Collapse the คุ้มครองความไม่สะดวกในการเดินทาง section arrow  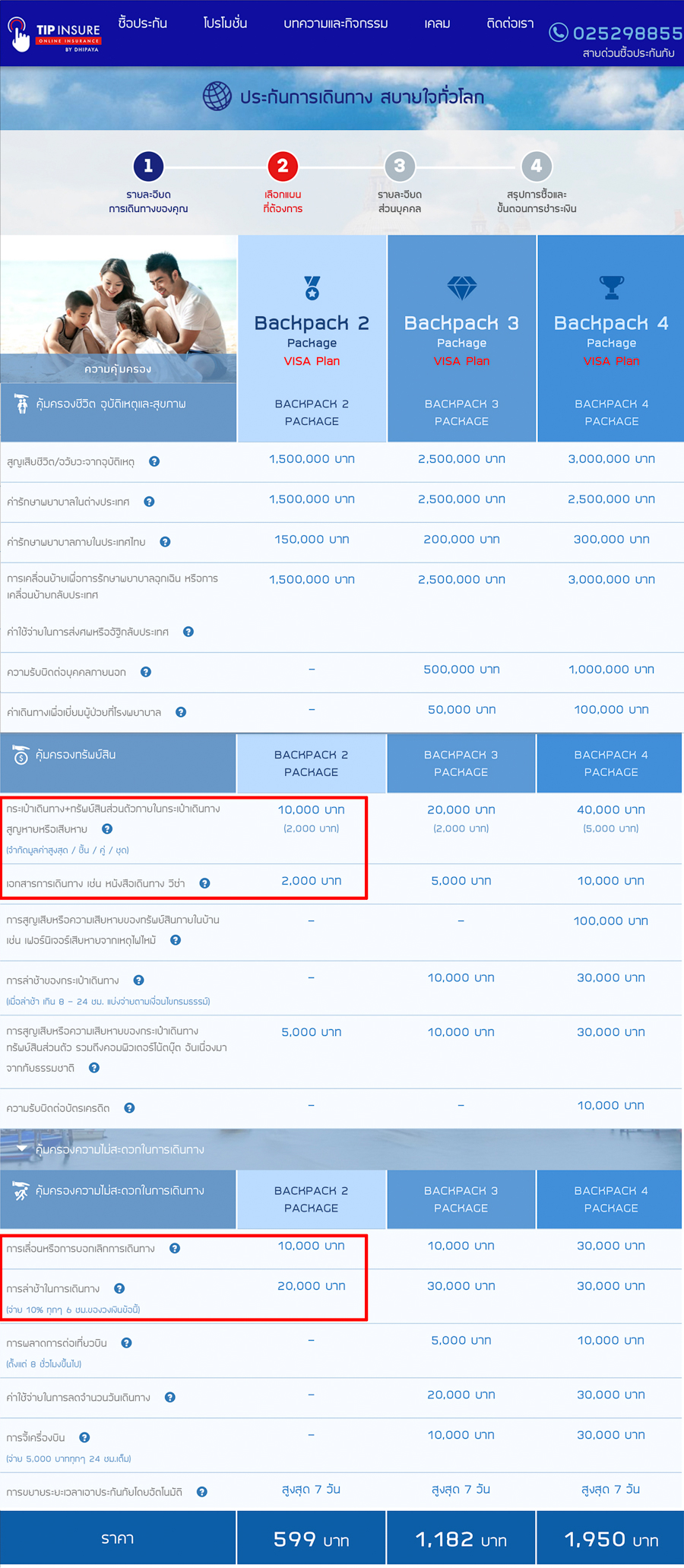click(x=21, y=1148)
